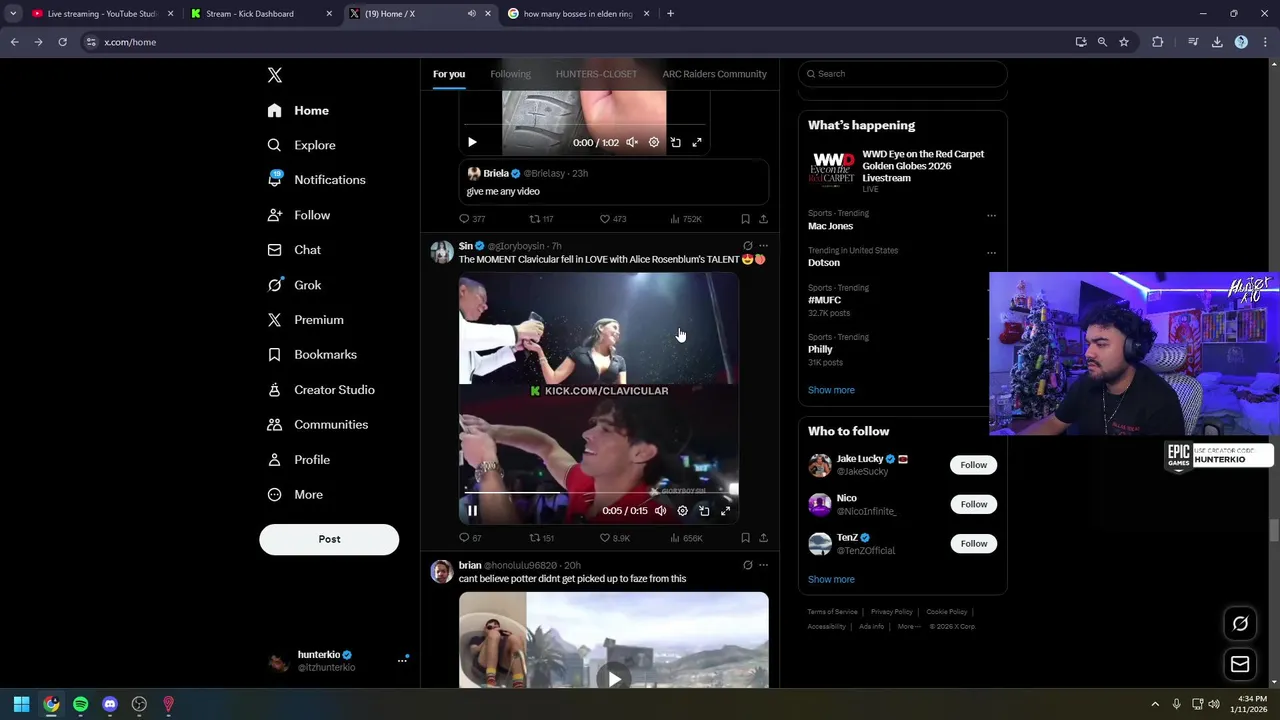The height and width of the screenshot is (720, 1280).
Task: Click the Post button
Action: point(329,539)
